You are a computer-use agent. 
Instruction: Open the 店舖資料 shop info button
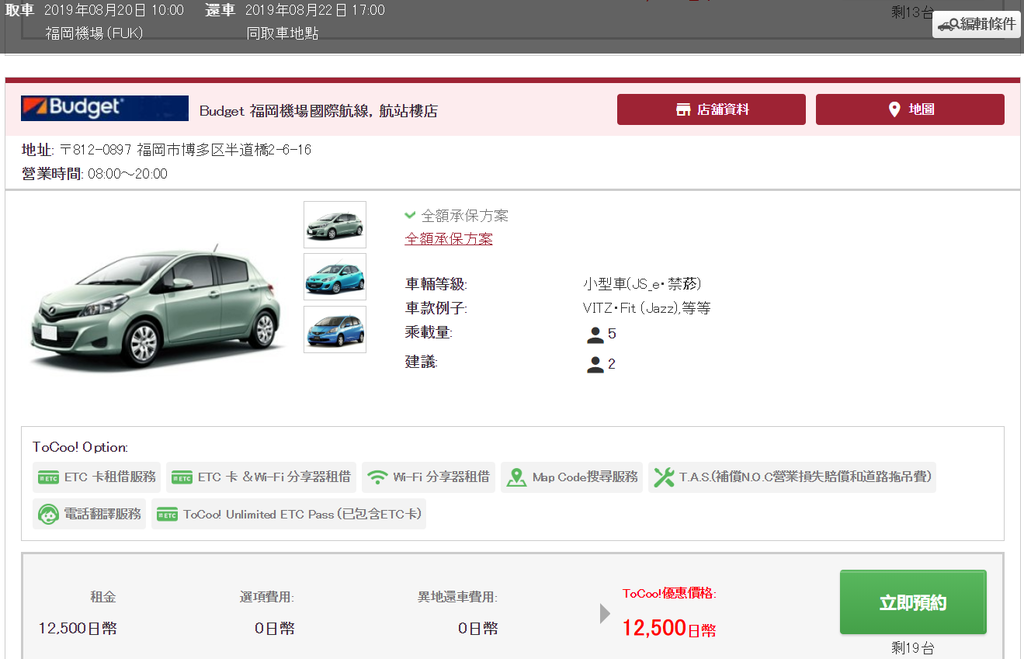tap(711, 109)
